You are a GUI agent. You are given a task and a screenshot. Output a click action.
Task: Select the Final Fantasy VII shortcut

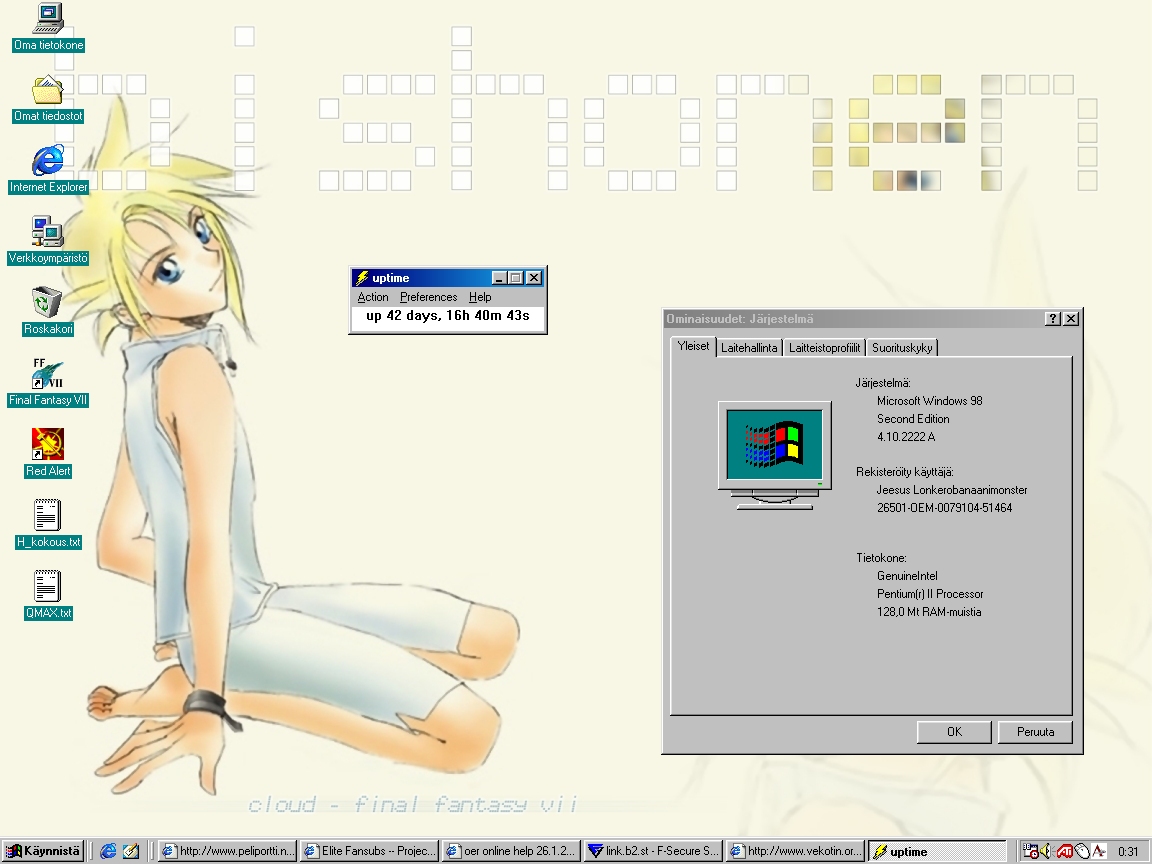click(48, 374)
